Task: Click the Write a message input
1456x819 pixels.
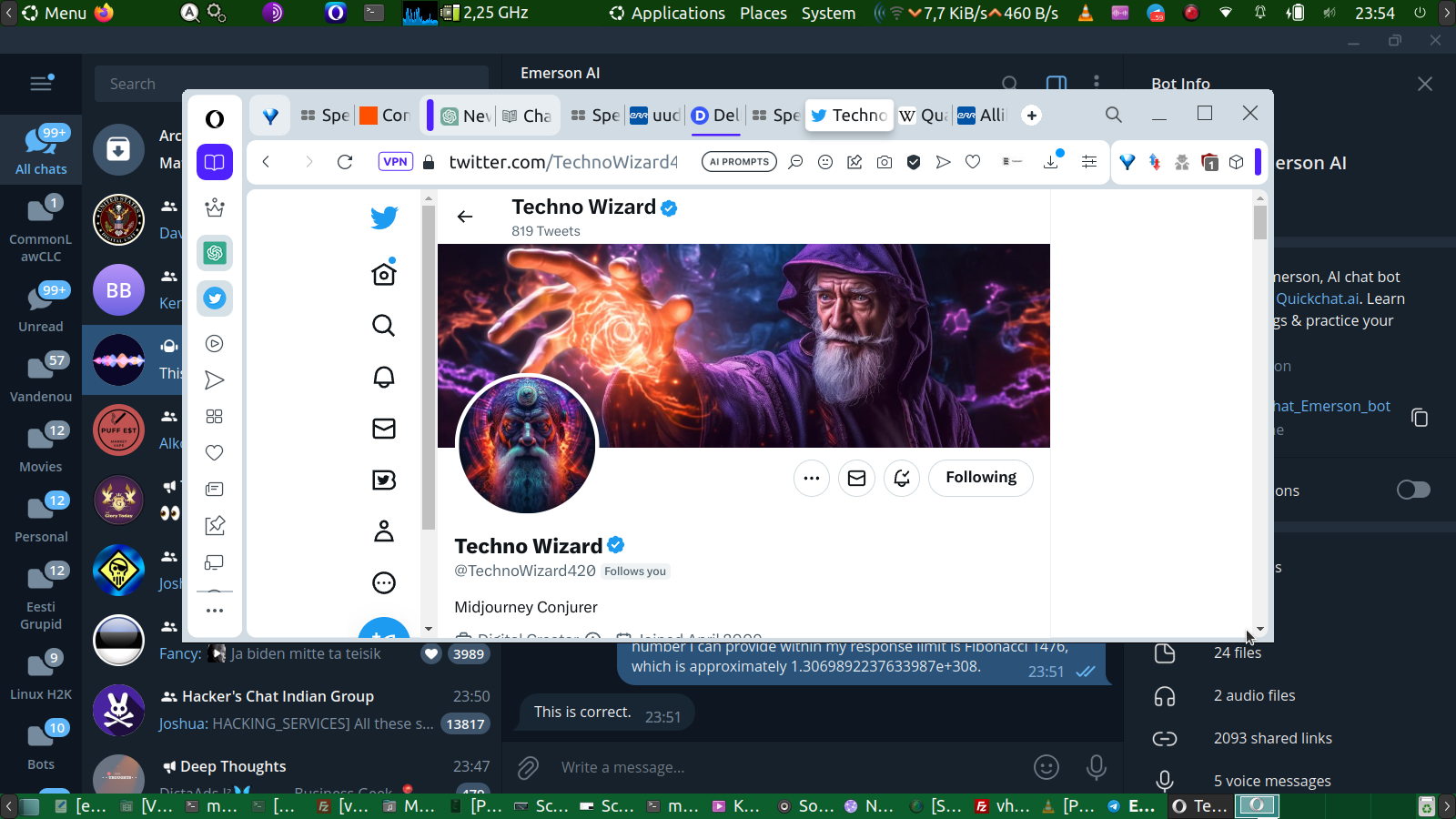Action: [x=790, y=768]
